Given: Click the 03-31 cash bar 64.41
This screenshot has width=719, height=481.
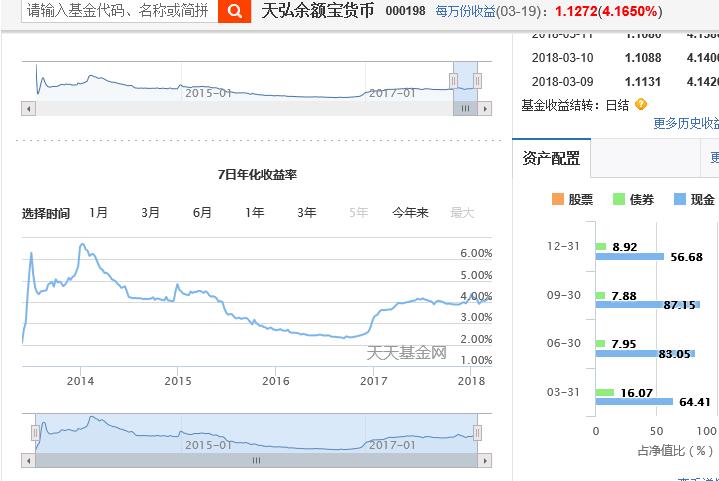Looking at the screenshot, I should [x=634, y=402].
